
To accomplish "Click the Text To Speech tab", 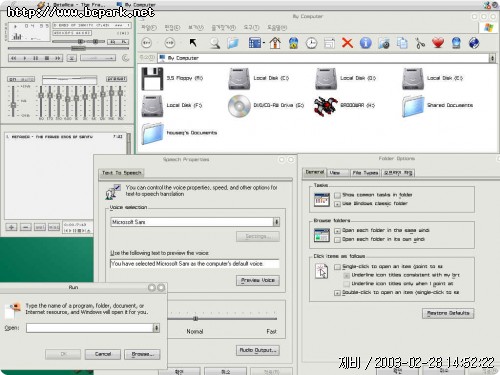I will 122,173.
